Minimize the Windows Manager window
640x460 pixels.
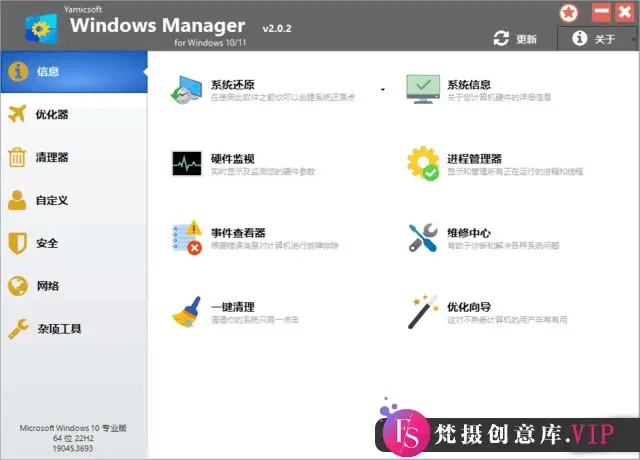point(601,12)
